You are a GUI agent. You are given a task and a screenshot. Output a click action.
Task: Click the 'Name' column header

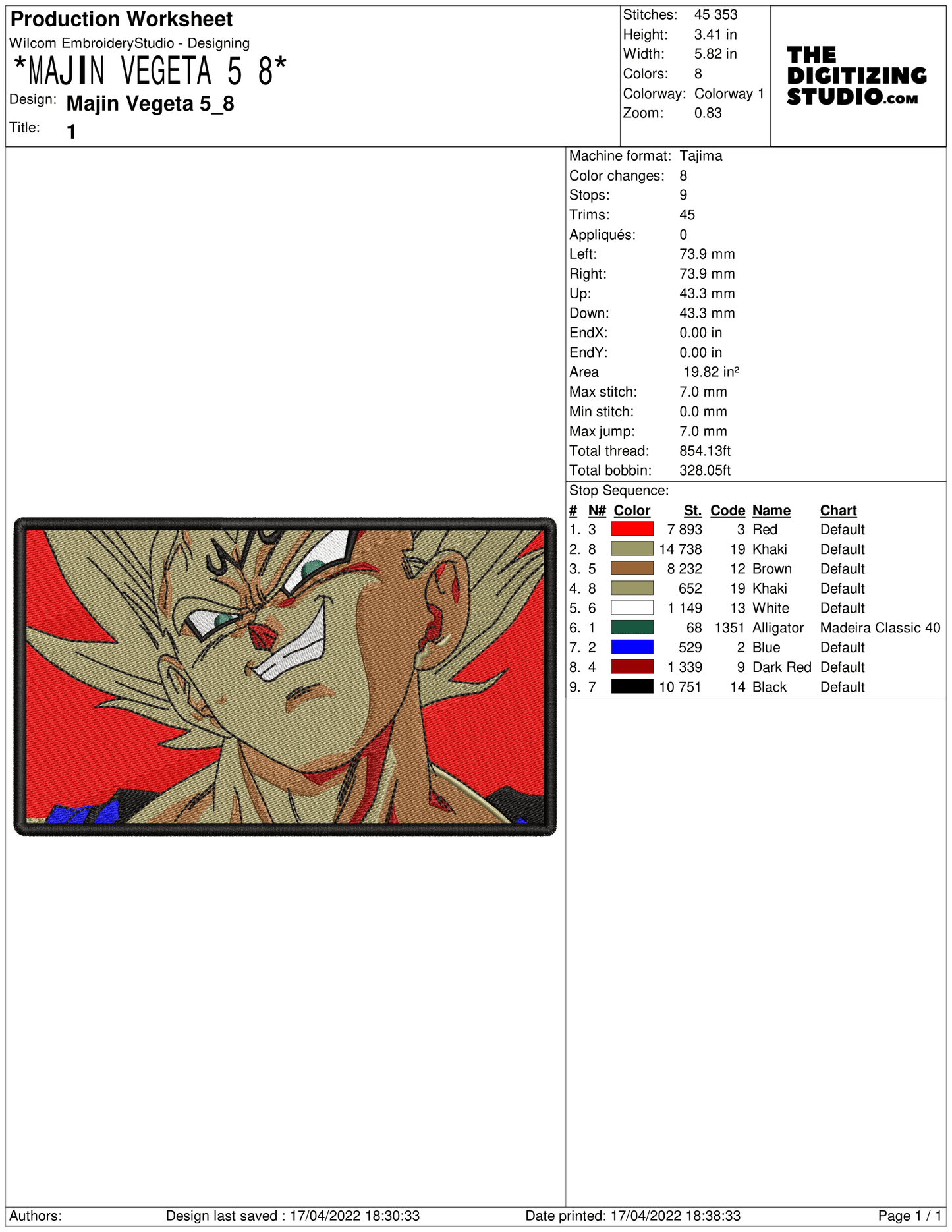tap(771, 511)
